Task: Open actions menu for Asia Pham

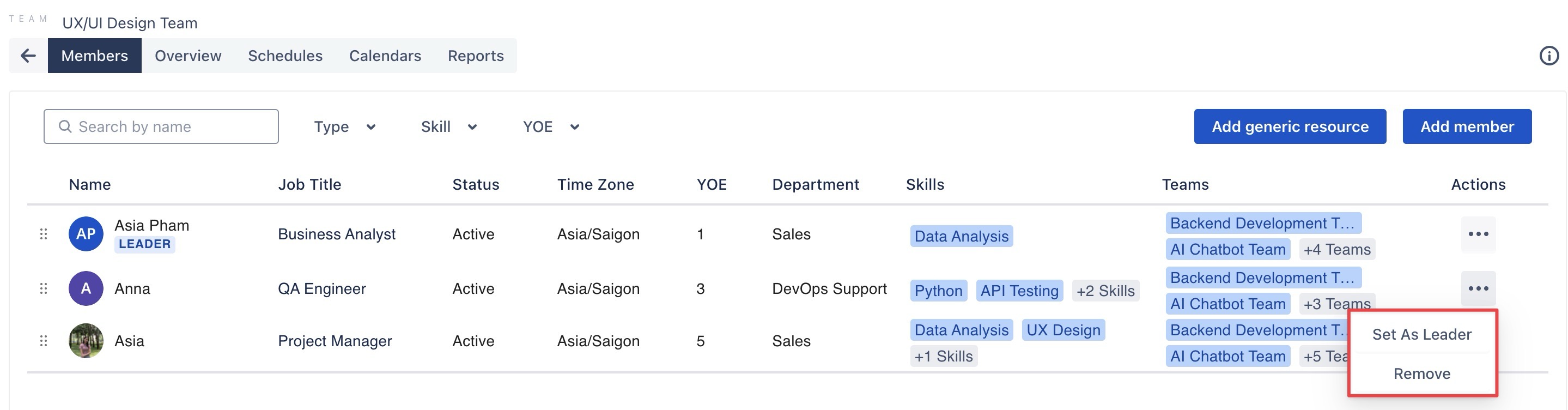Action: coord(1478,234)
